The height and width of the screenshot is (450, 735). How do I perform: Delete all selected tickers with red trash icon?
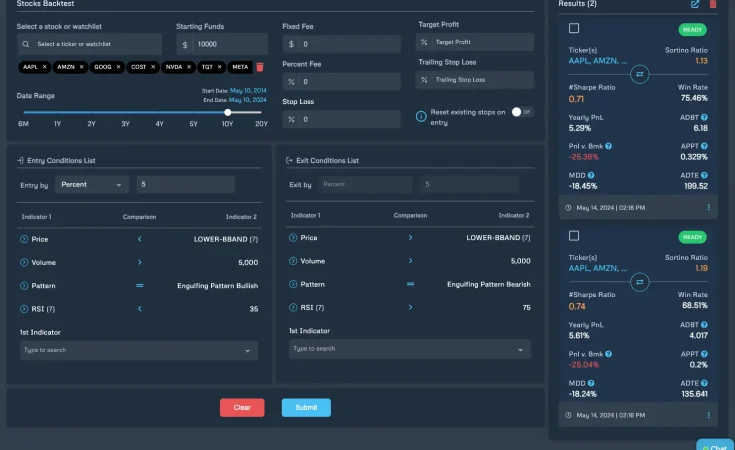click(x=260, y=67)
